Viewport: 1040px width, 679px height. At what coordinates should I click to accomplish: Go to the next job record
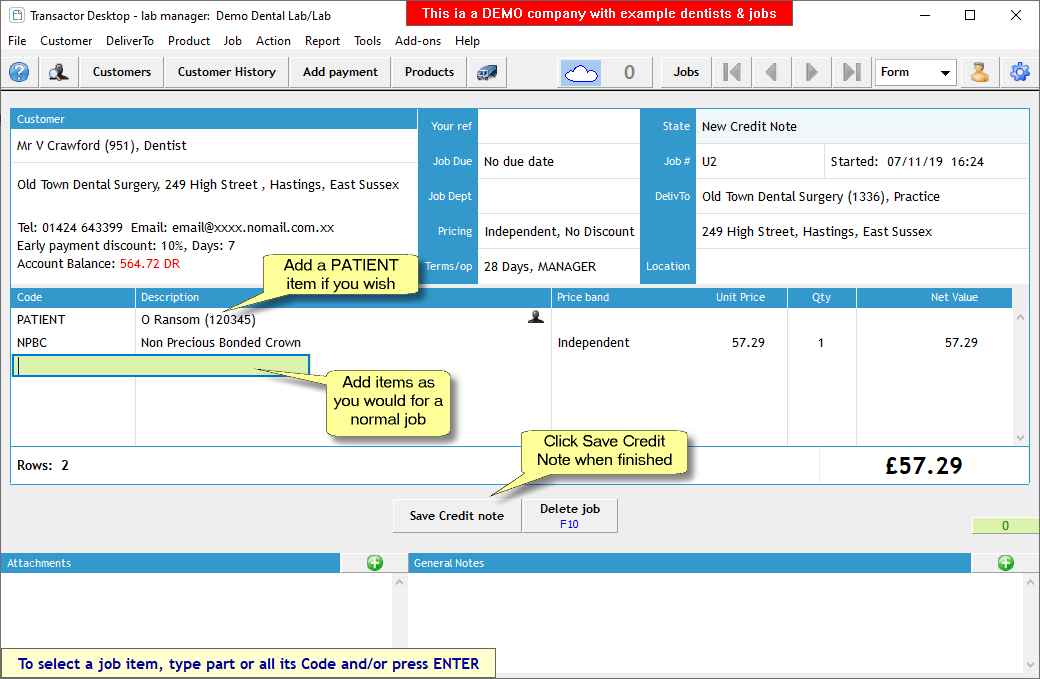811,72
